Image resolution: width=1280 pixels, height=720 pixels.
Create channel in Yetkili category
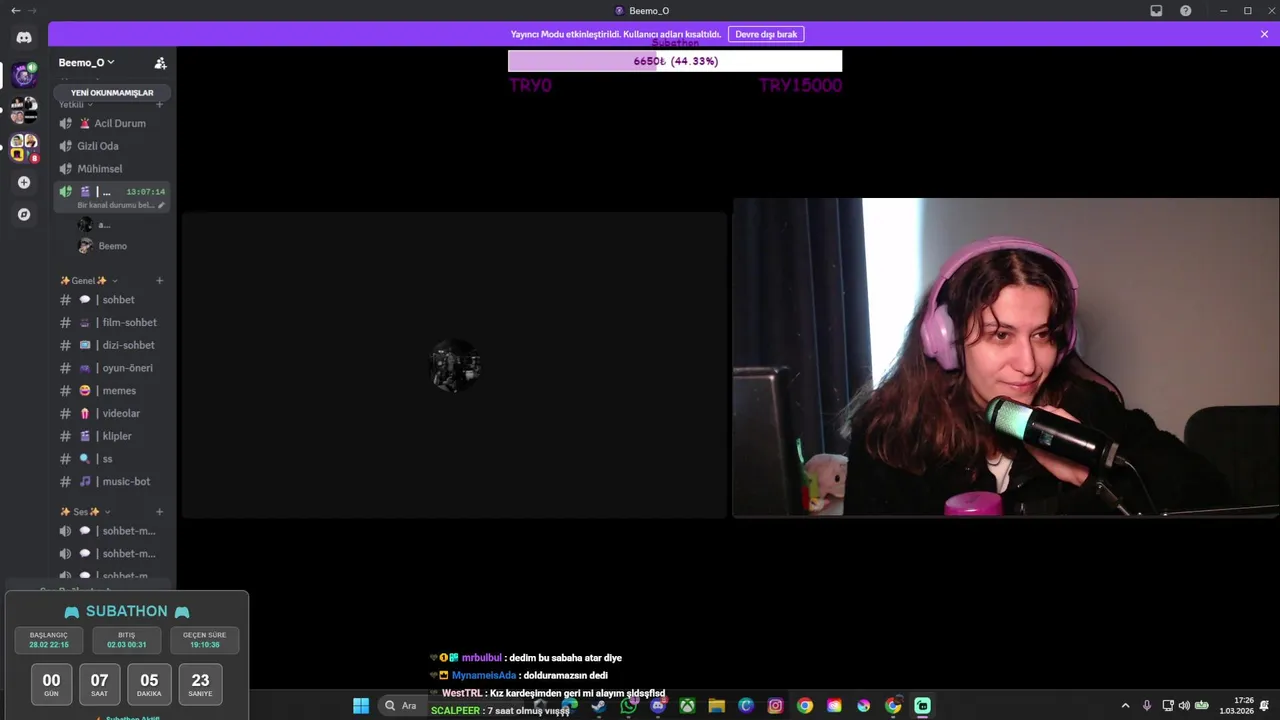click(x=159, y=104)
